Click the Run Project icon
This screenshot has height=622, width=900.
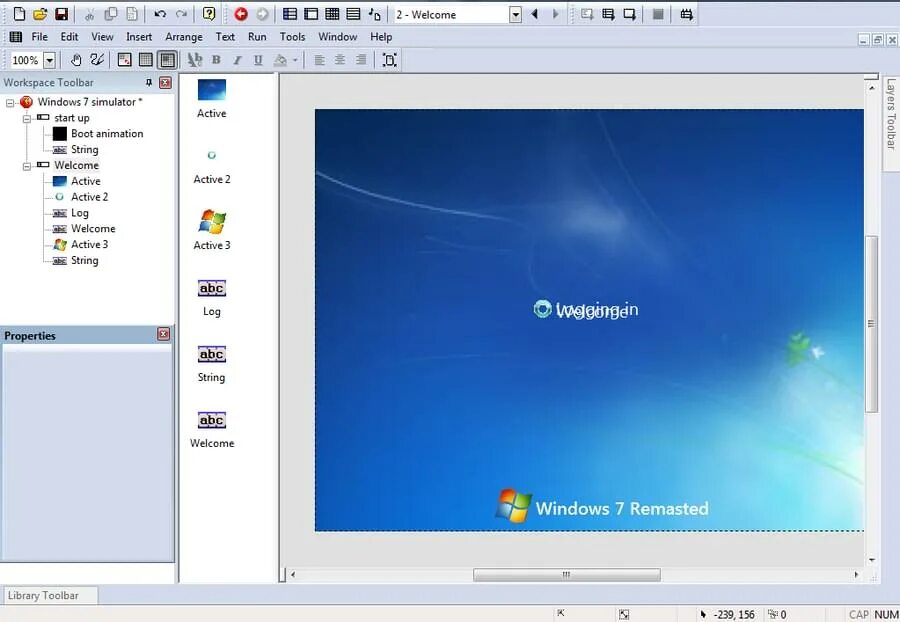(587, 14)
